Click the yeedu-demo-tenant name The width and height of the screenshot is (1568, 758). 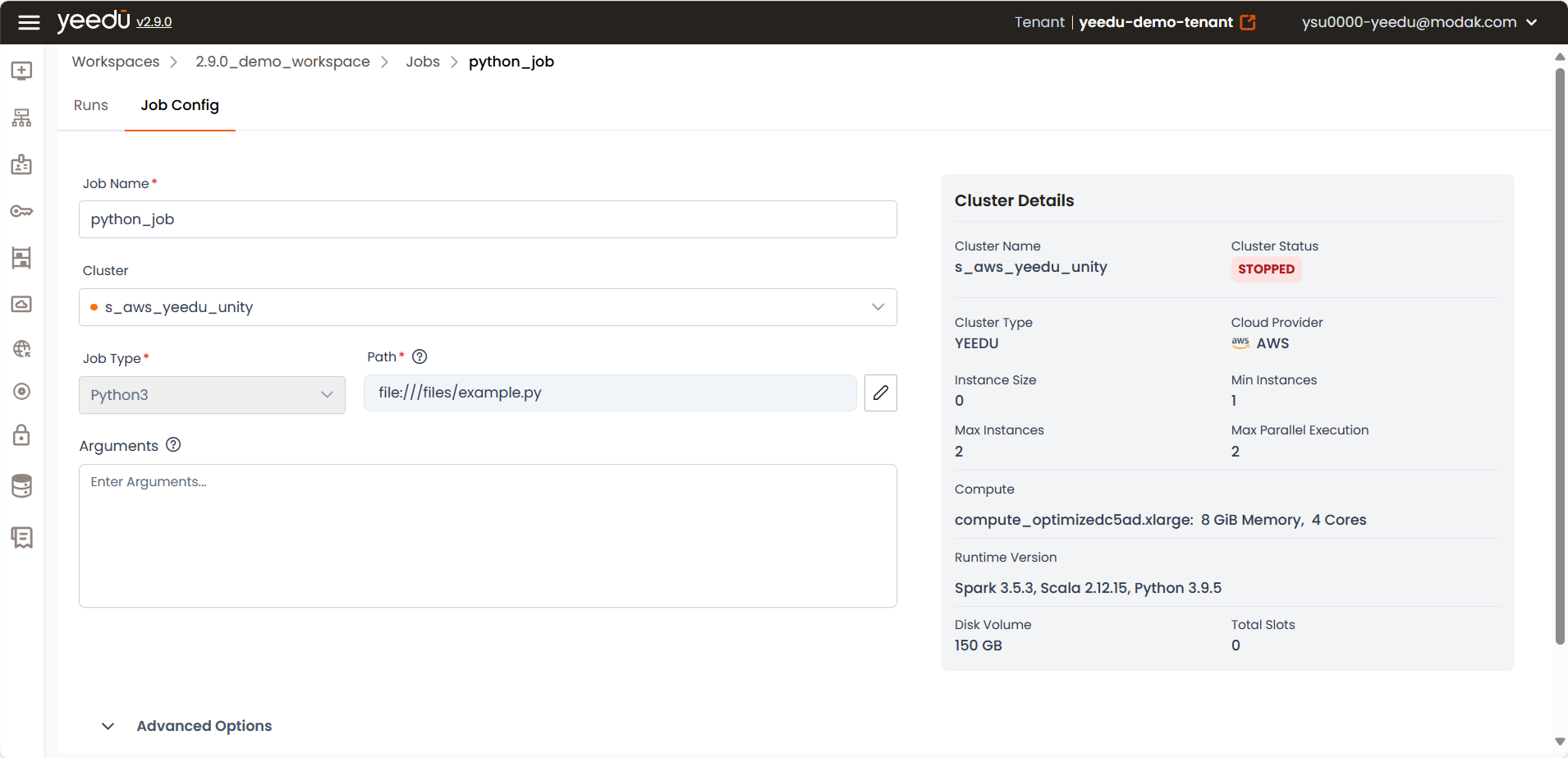tap(1156, 22)
